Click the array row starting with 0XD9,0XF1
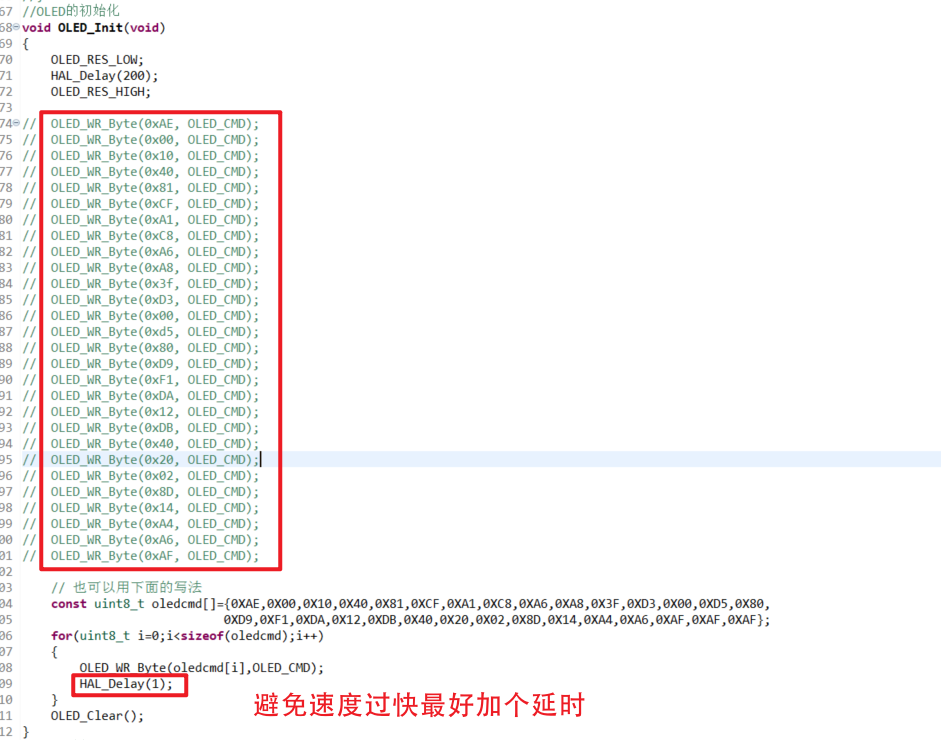This screenshot has width=941, height=740. click(x=497, y=619)
